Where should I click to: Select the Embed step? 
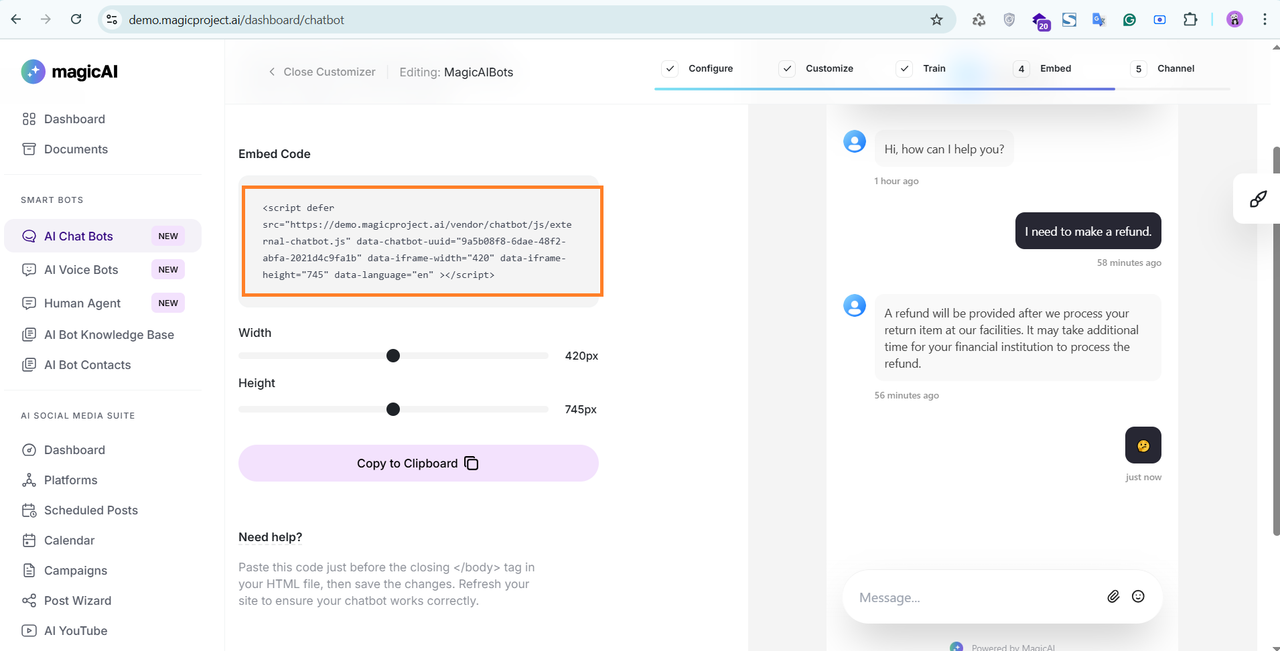pos(1042,68)
